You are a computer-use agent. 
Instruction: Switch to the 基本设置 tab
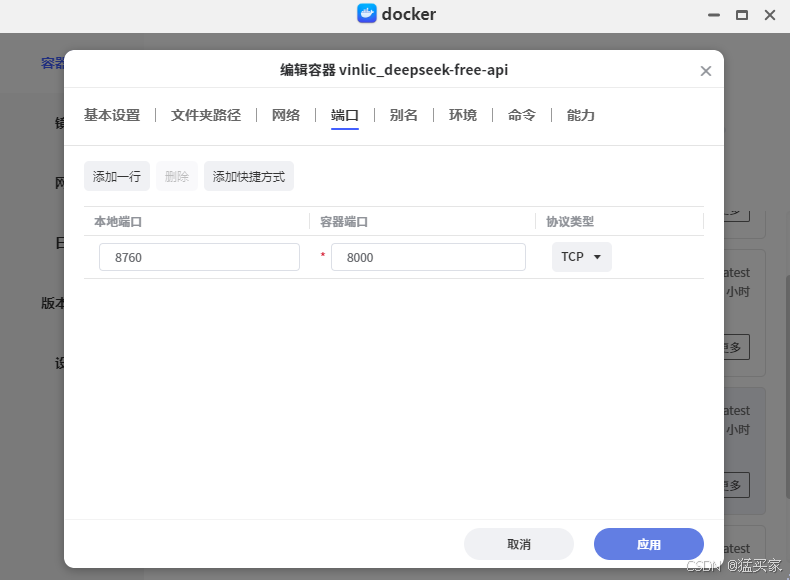(x=112, y=115)
